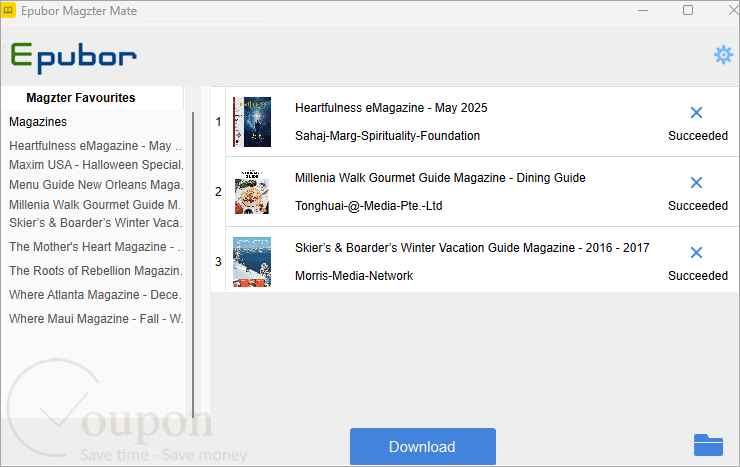The width and height of the screenshot is (740, 467).
Task: Click title Skier's & Boarder's Winter Vacation Guide 2016 - 2017
Action: [x=472, y=248]
